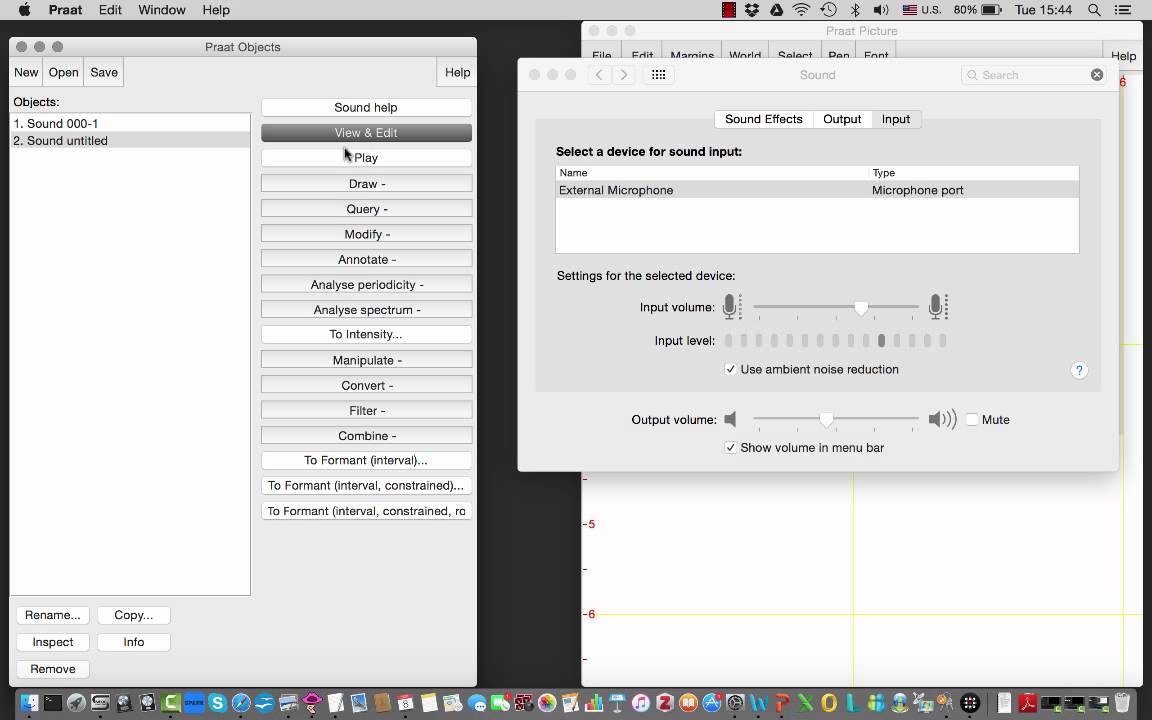Click the Rename... button

53,615
